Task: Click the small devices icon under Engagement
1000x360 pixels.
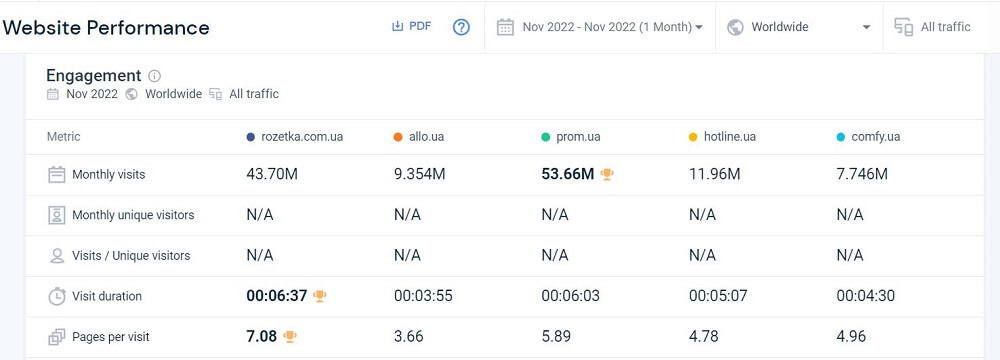Action: pyautogui.click(x=216, y=94)
